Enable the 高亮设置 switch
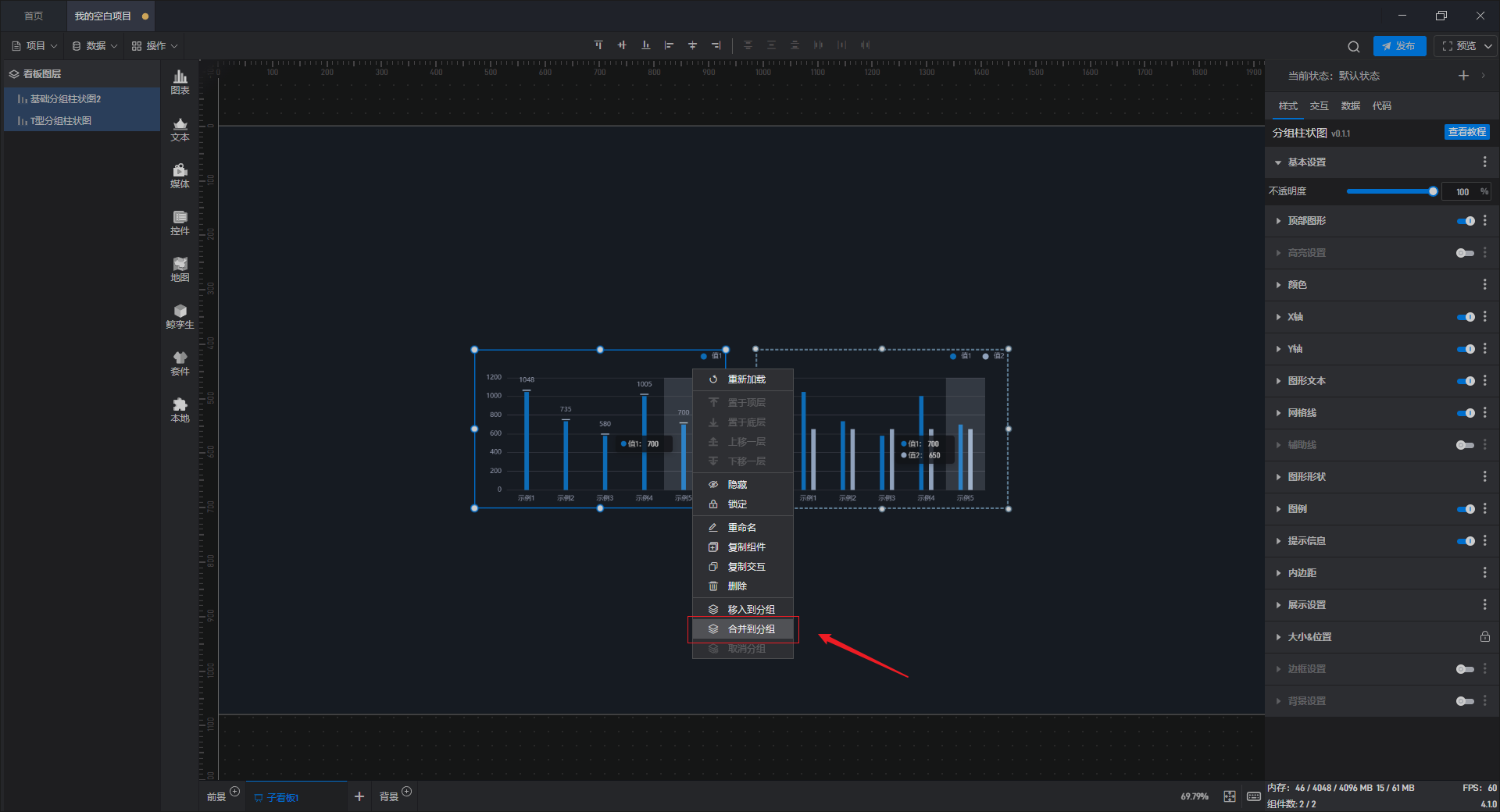Image resolution: width=1500 pixels, height=812 pixels. [1465, 253]
